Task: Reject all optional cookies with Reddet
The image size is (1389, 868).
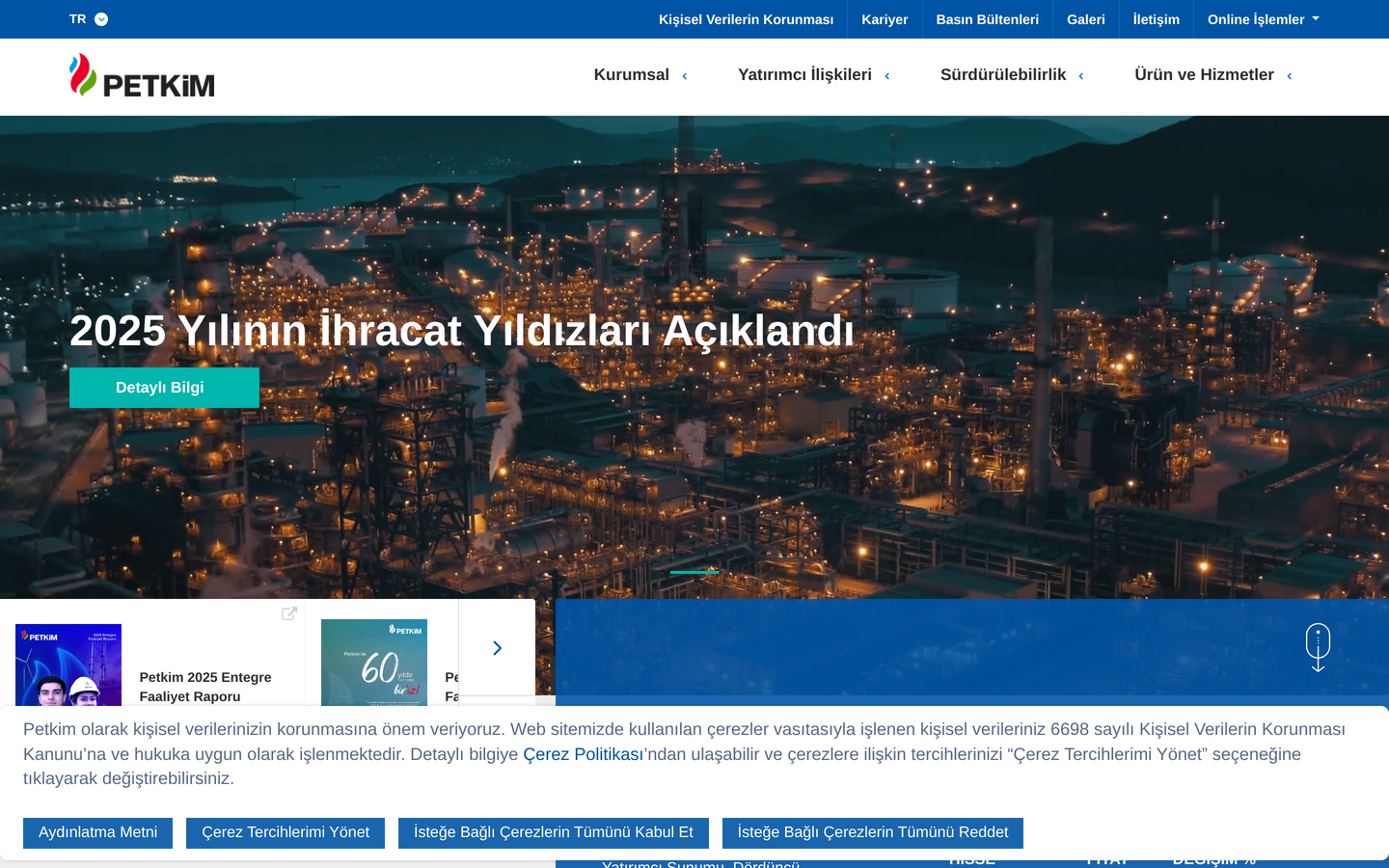Action: 873,833
